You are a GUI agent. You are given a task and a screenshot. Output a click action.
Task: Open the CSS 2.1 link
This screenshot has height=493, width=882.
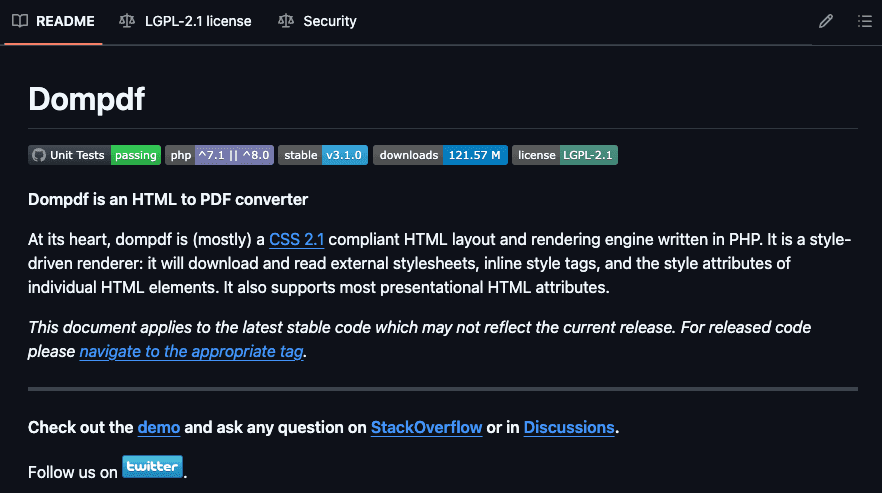coord(296,240)
